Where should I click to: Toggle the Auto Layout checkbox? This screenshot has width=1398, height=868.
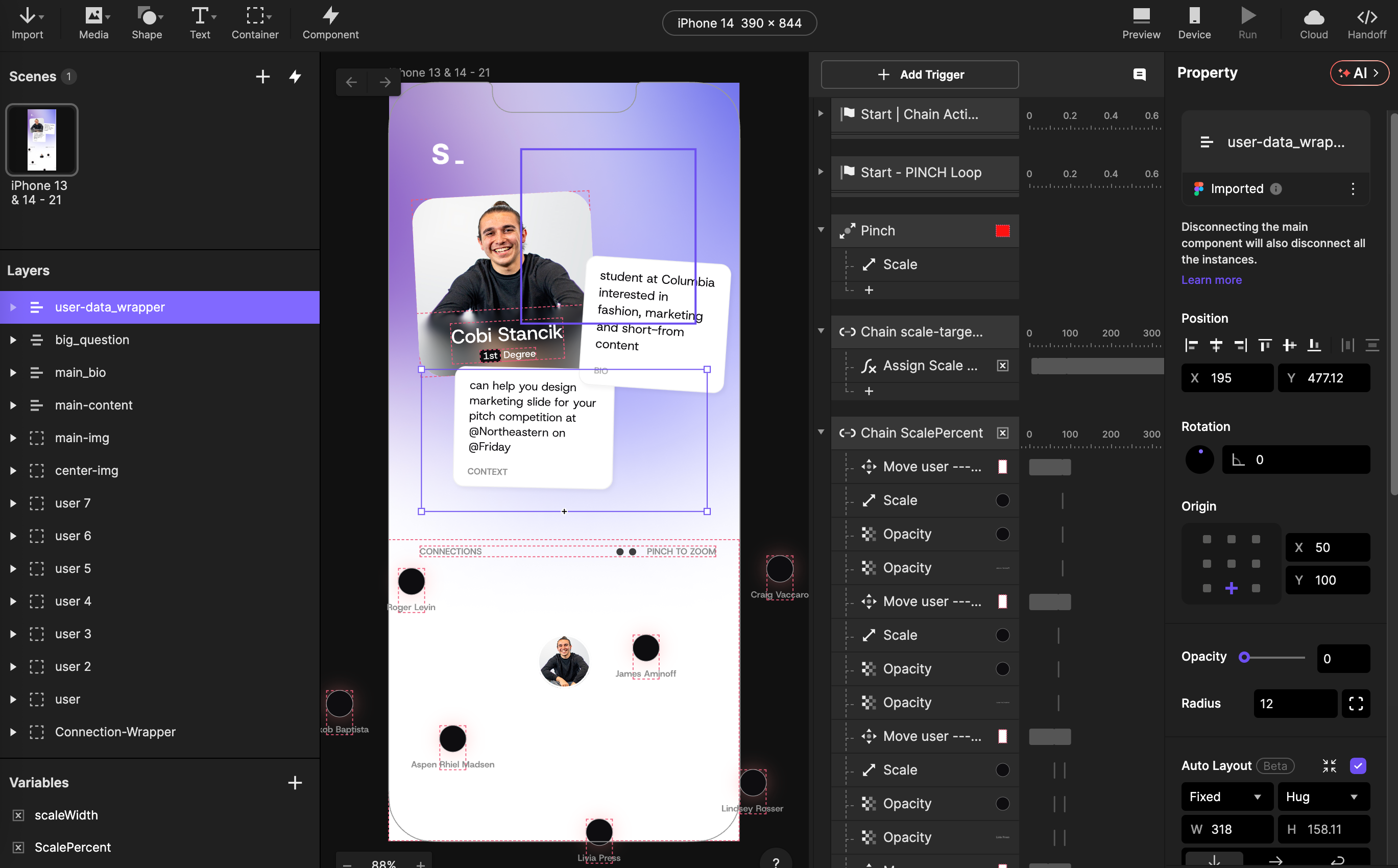[x=1357, y=765]
